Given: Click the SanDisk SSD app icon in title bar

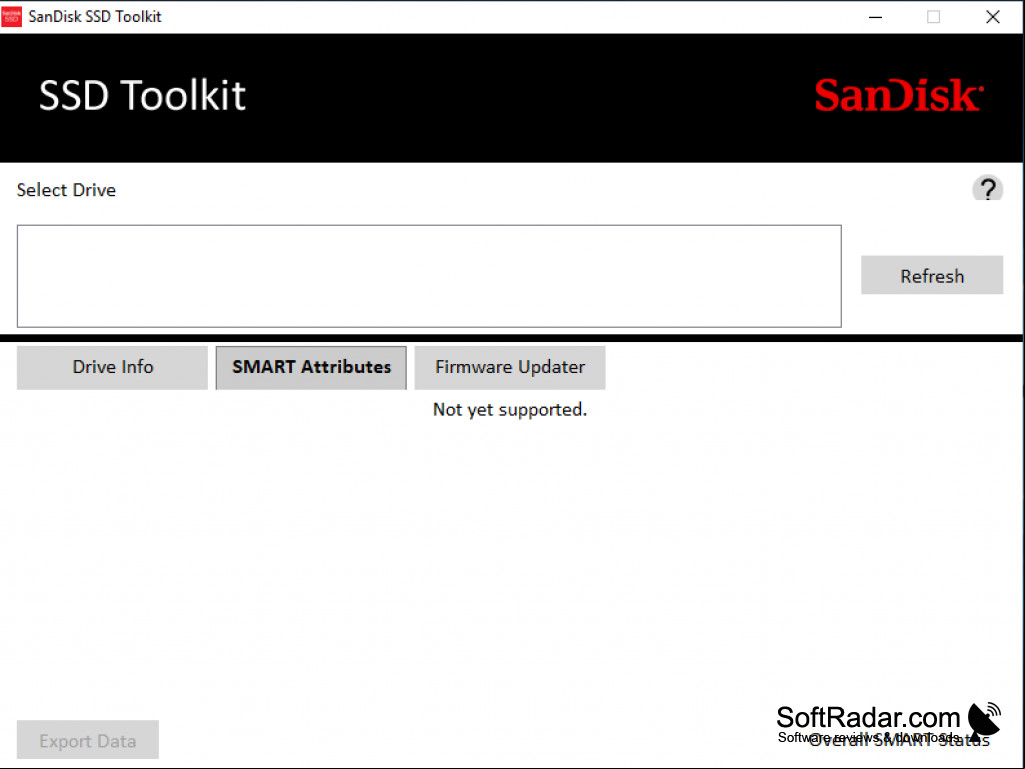Looking at the screenshot, I should 11,16.
